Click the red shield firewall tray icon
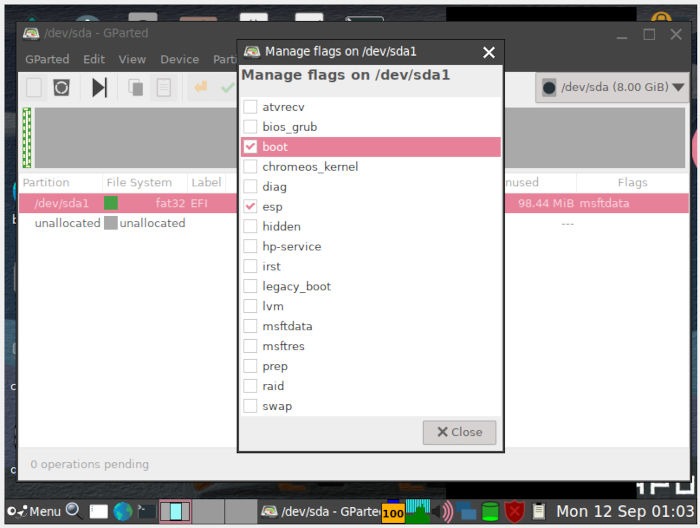 click(x=514, y=511)
